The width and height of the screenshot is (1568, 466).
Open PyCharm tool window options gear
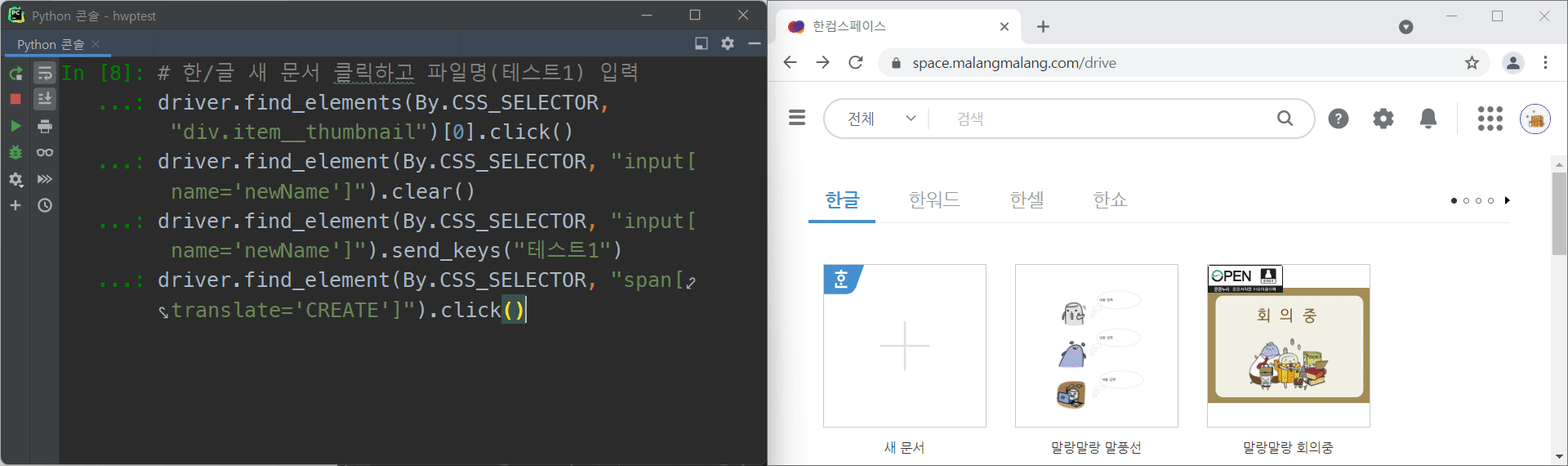click(x=728, y=43)
